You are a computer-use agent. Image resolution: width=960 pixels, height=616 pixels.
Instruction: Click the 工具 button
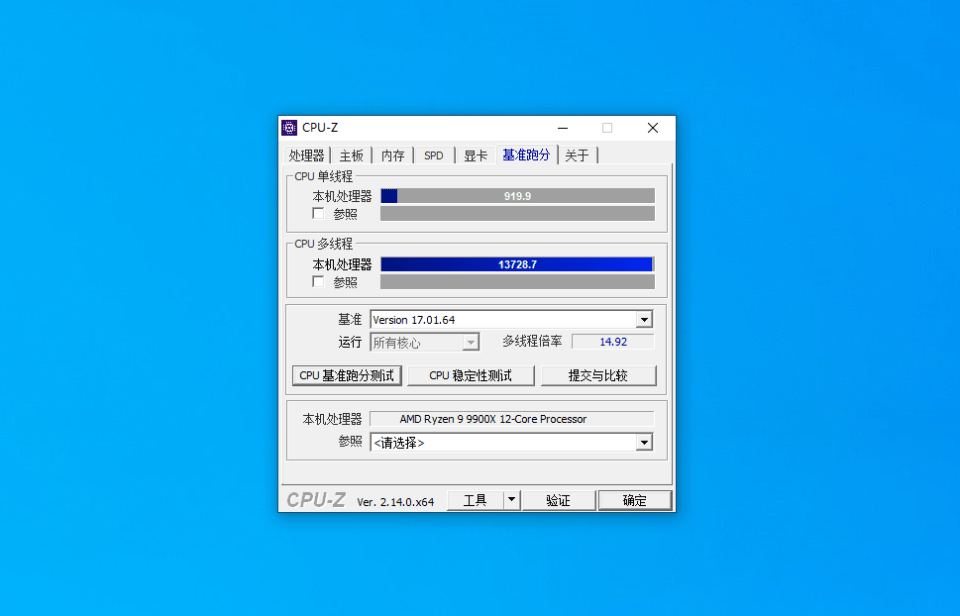tap(475, 500)
